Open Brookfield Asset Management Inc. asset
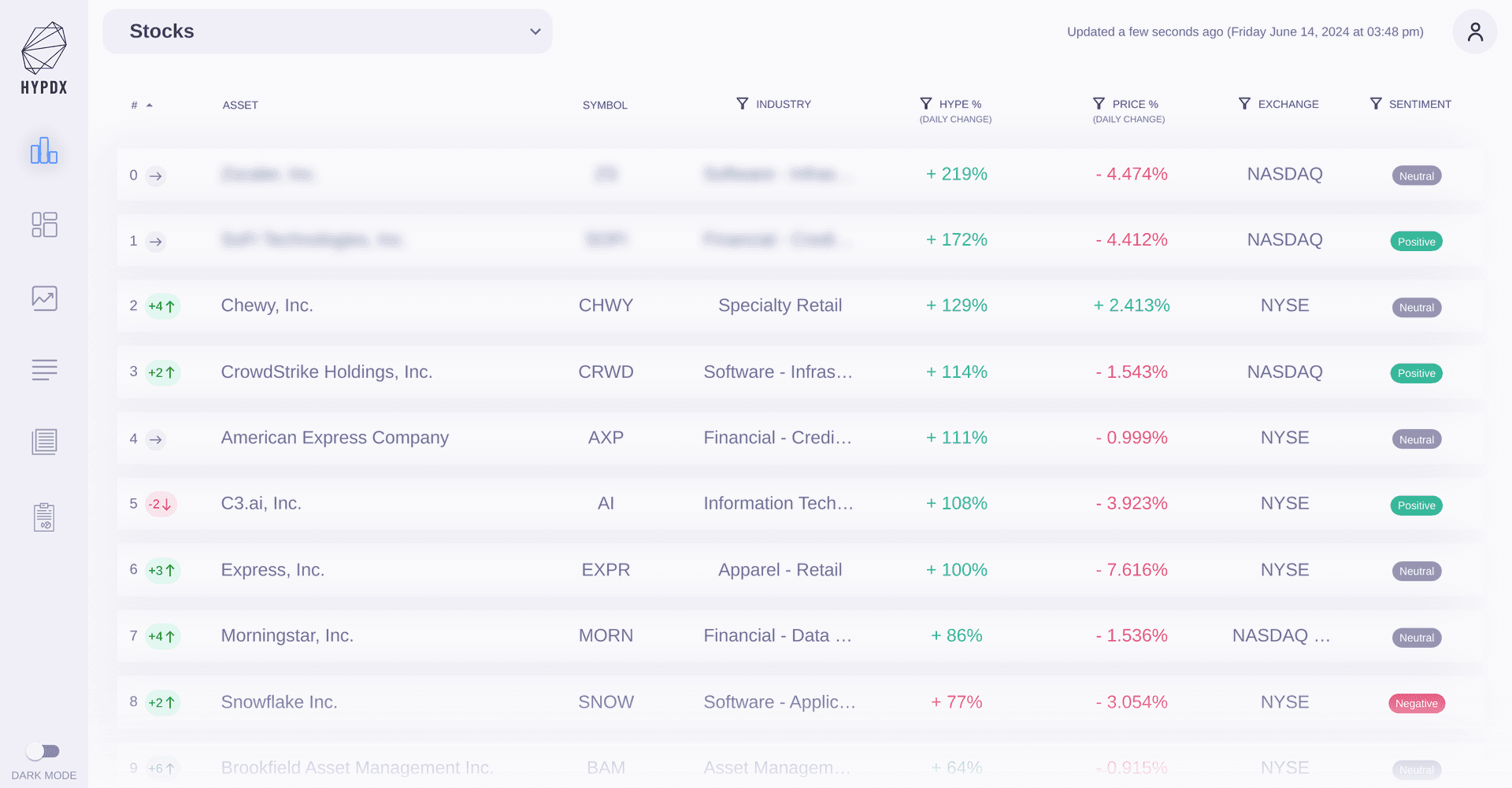 [357, 768]
